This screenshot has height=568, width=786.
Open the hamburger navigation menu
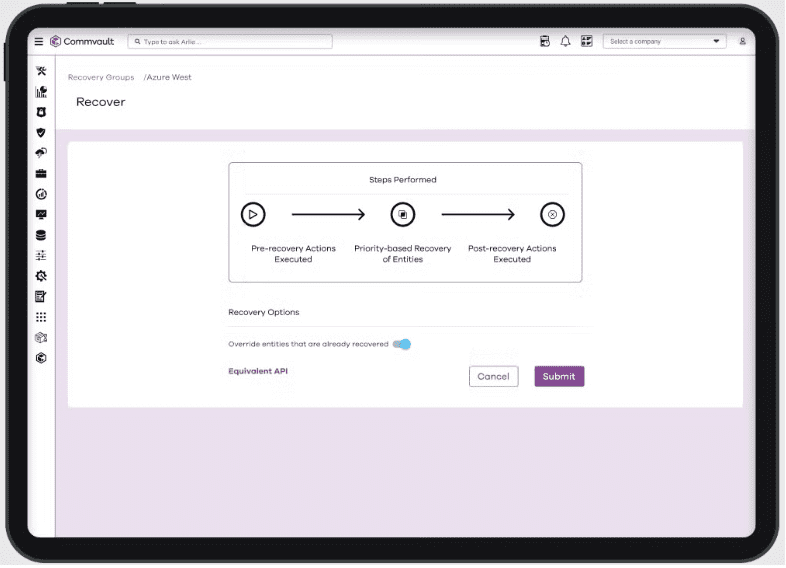pos(39,42)
